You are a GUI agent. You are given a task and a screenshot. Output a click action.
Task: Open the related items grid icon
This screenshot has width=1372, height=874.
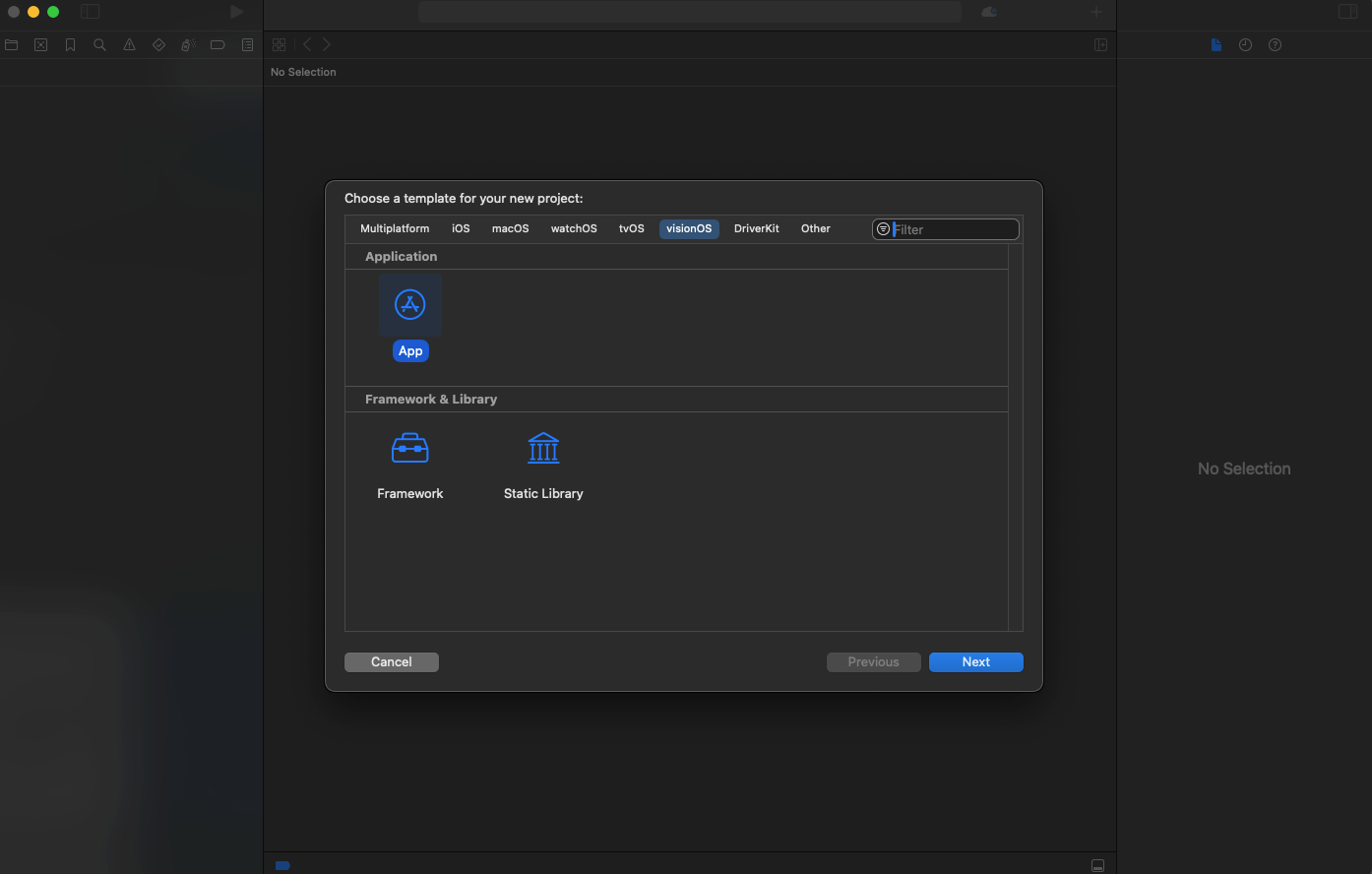pos(279,45)
